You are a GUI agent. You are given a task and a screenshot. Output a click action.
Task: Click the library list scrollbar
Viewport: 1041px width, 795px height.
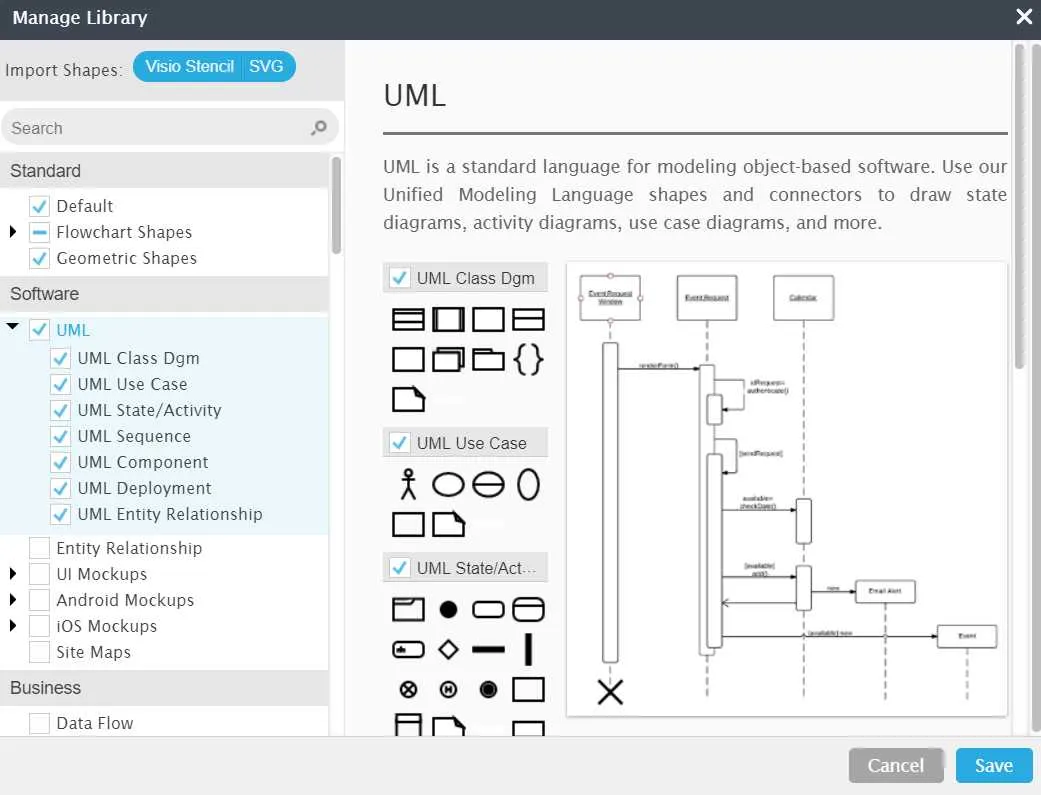337,205
